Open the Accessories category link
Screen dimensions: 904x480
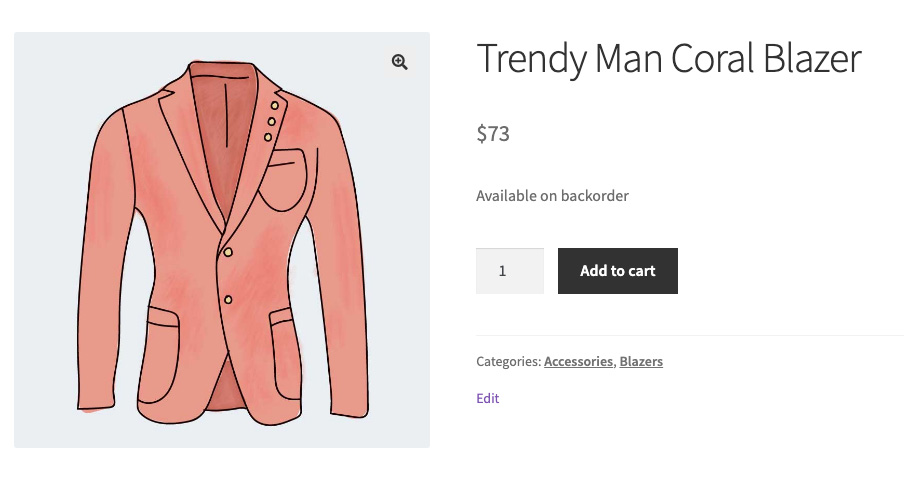click(578, 361)
